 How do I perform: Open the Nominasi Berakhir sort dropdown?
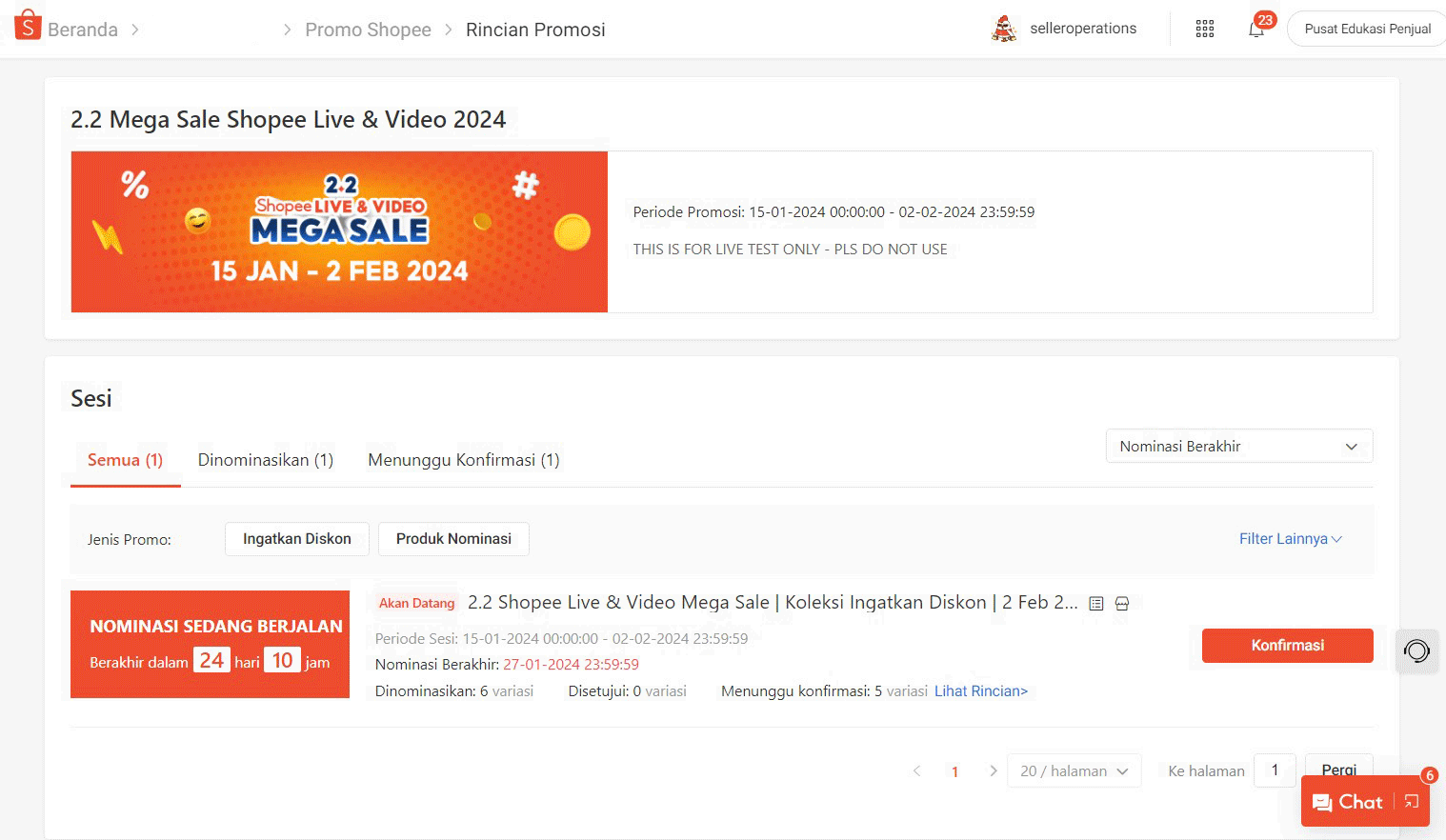coord(1239,446)
